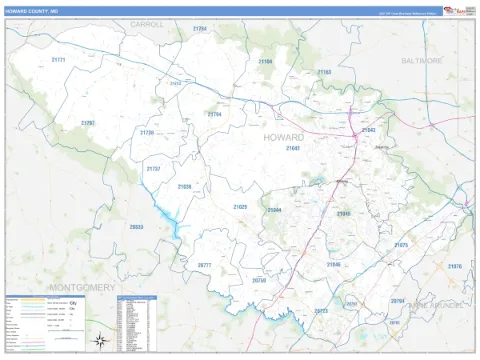This screenshot has width=480, height=360.
Task: Click ZIP code 21738 label
Action: (147, 133)
